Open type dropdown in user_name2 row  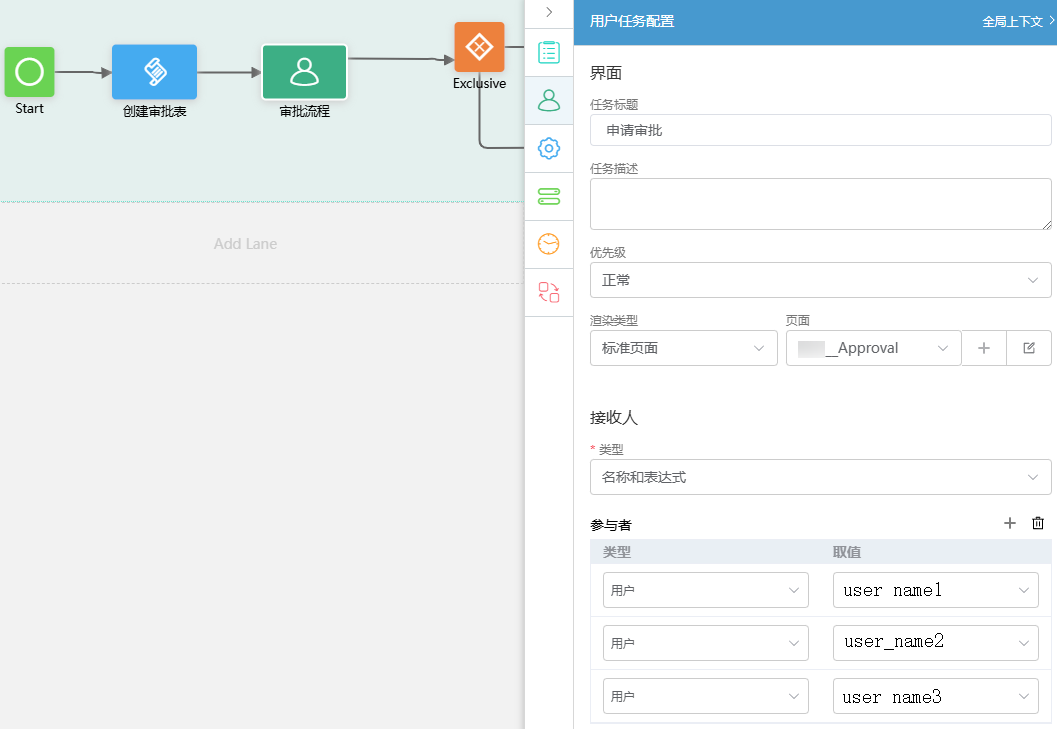coord(706,643)
